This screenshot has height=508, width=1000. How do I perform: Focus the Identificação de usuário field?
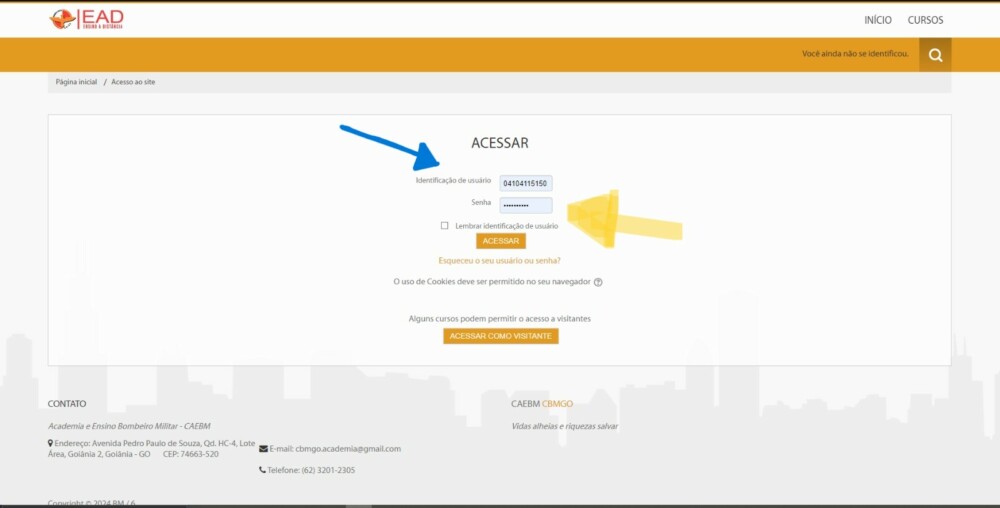pos(525,184)
